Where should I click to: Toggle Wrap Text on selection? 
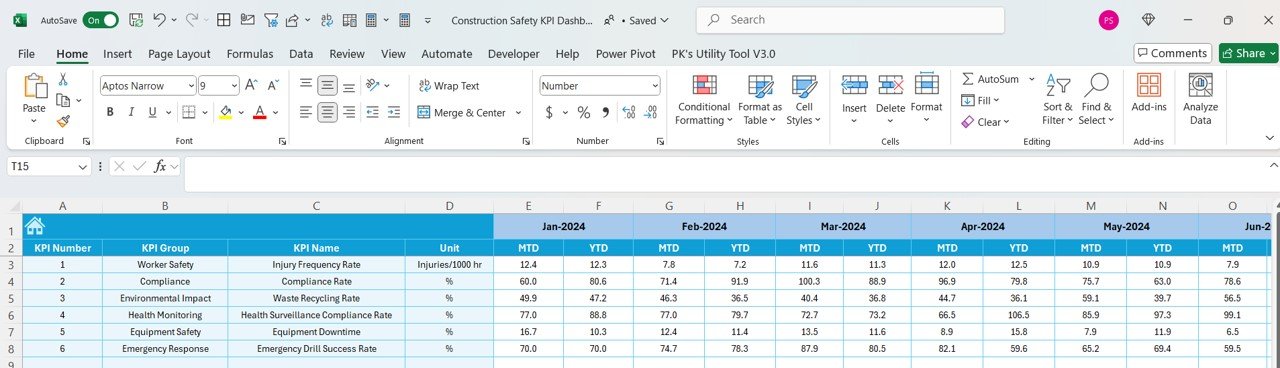click(449, 86)
